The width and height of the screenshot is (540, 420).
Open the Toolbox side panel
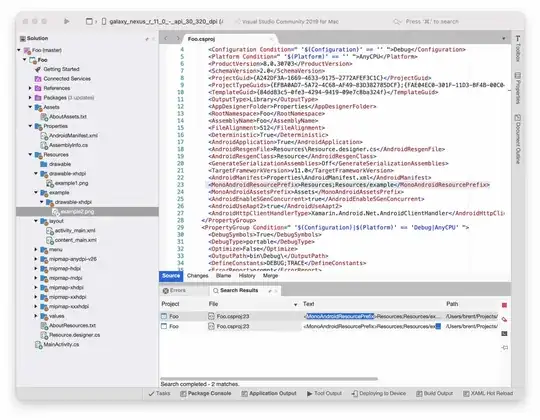tap(518, 49)
